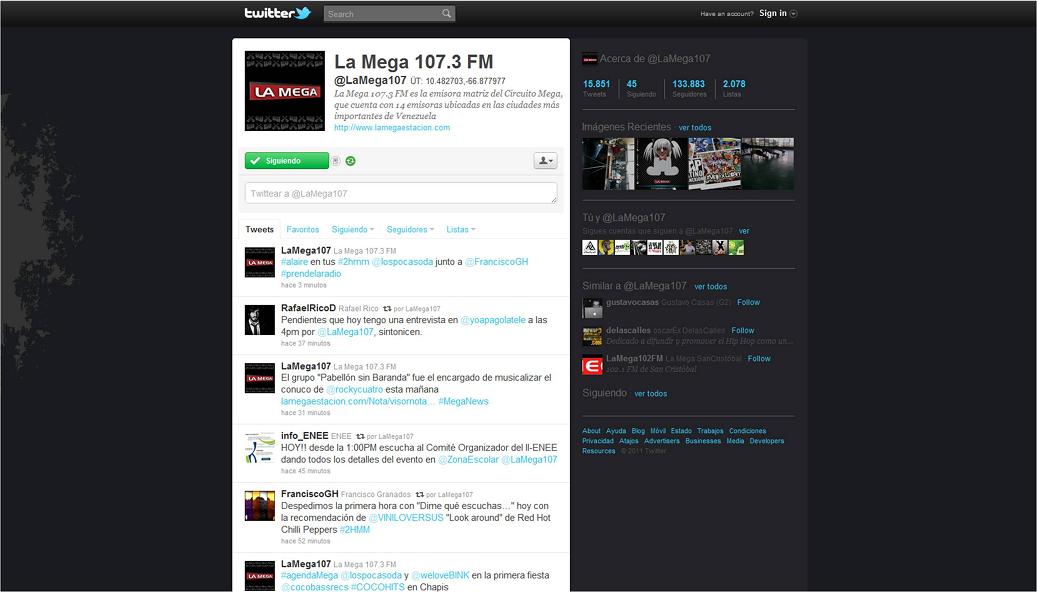Follow the delascalles account

tap(742, 330)
